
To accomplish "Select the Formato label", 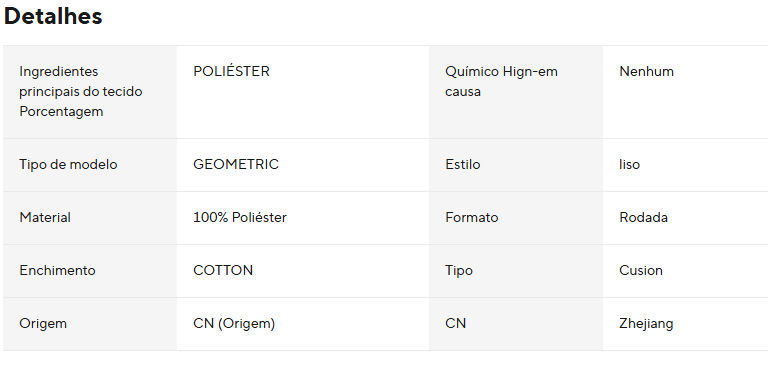I will (x=472, y=218).
